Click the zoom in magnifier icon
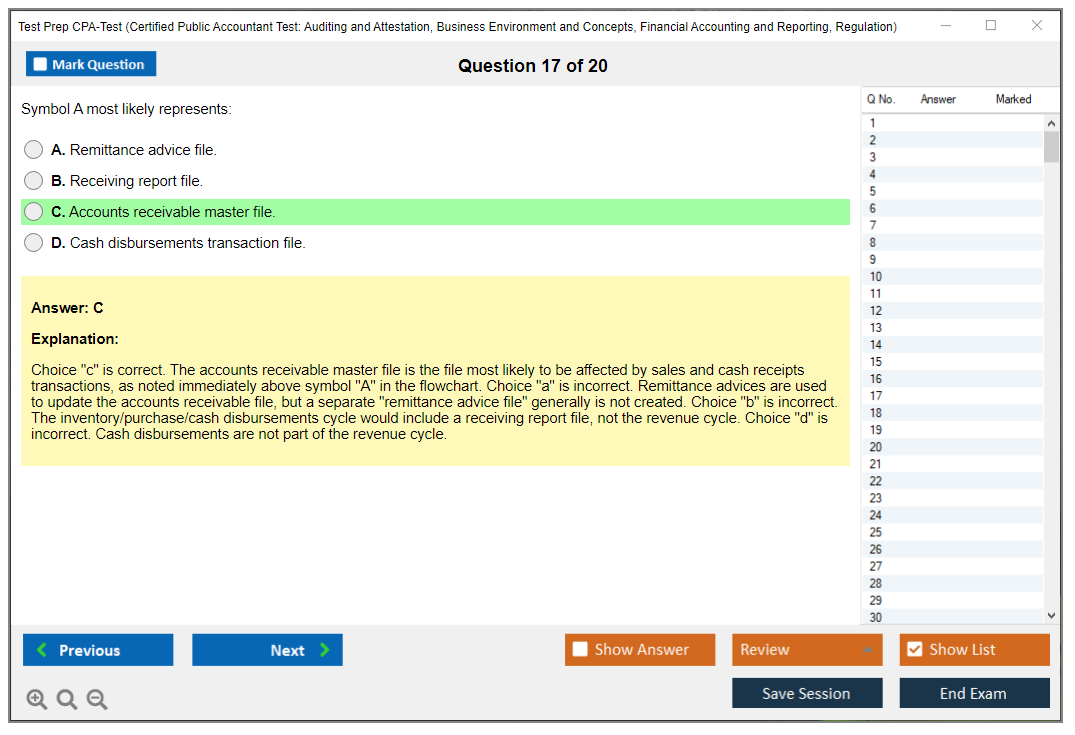The image size is (1075, 735). point(37,700)
